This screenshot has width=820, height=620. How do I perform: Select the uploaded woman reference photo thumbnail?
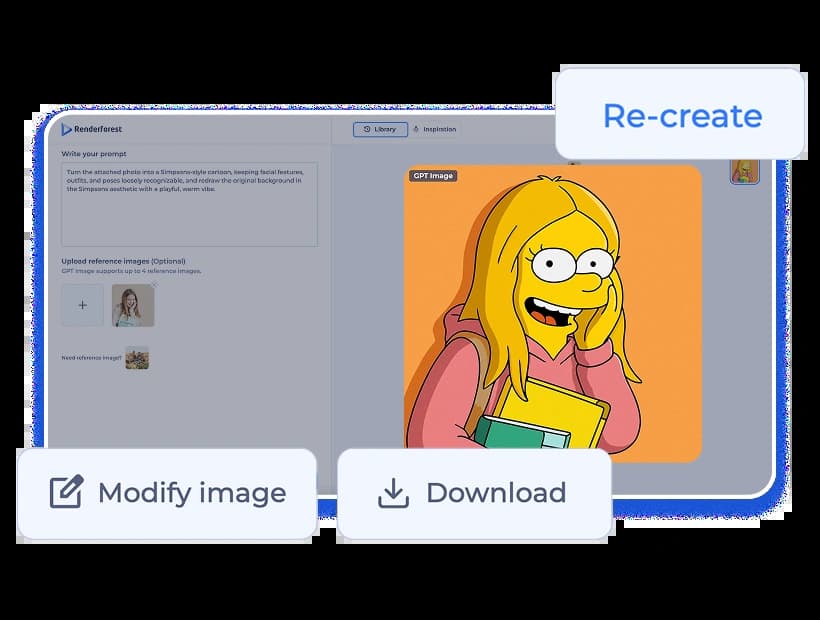(133, 306)
